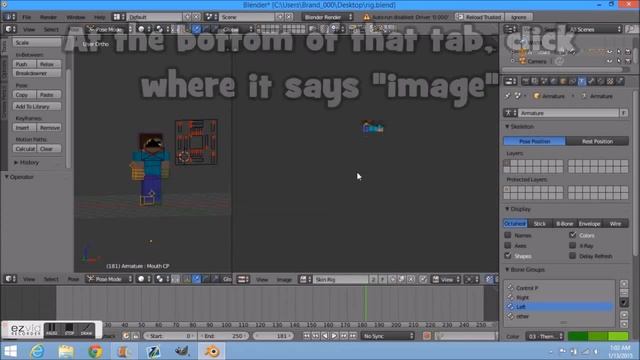Enable the Names display checkbox
Viewport: 640px width, 360px height.
(508, 235)
